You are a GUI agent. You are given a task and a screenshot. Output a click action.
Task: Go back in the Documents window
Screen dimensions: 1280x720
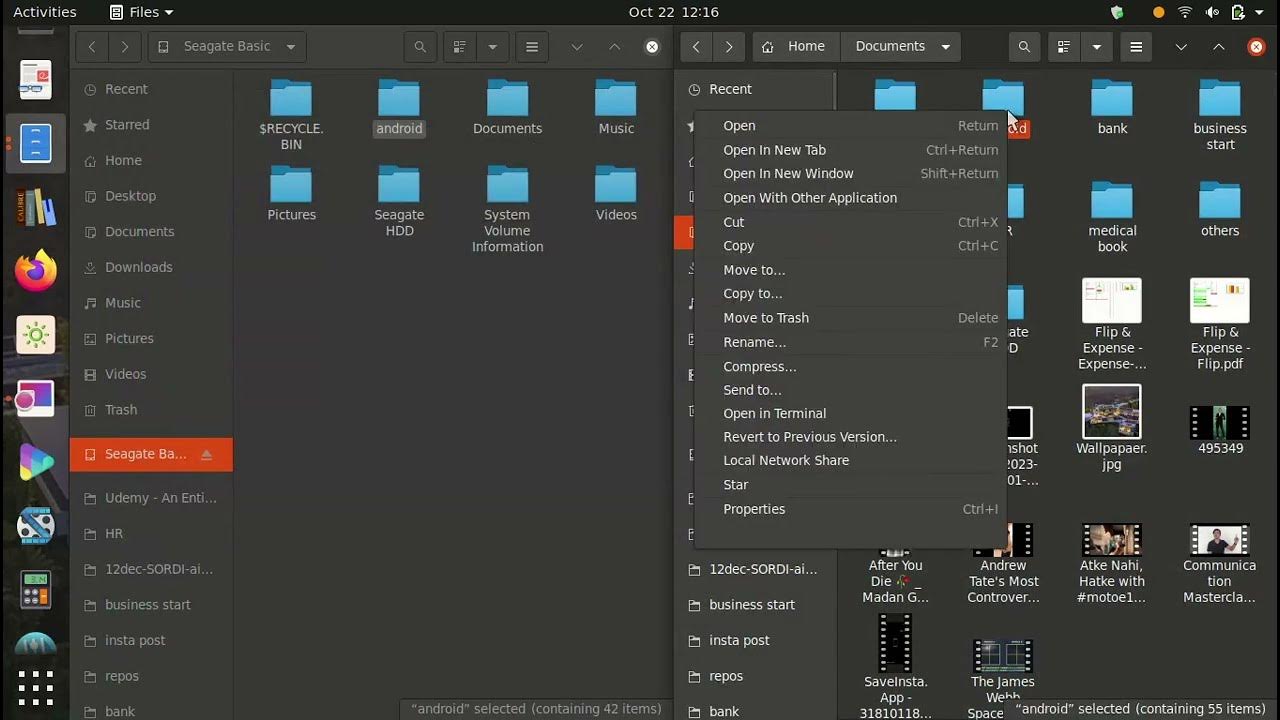[x=696, y=46]
